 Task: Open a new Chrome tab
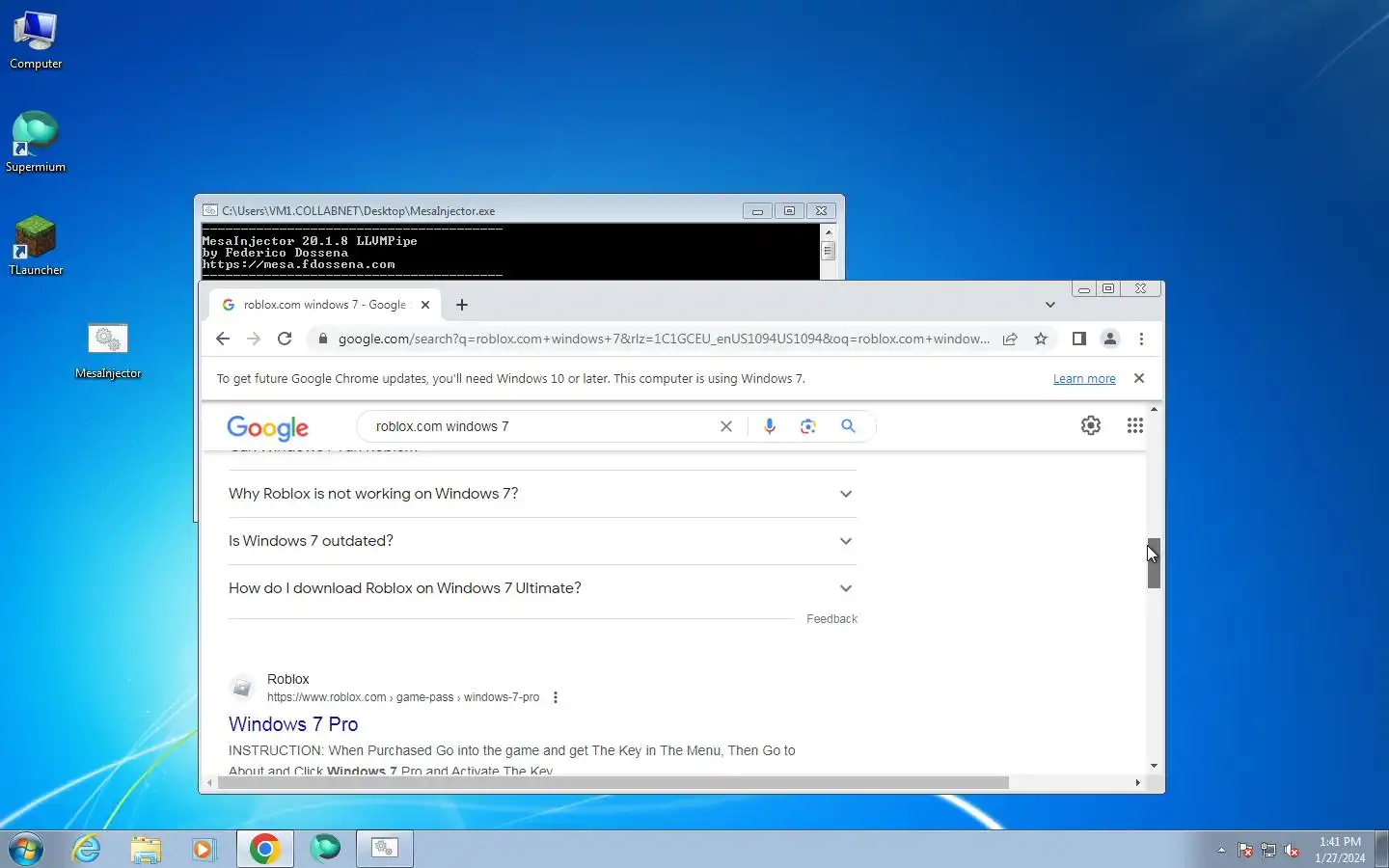tap(462, 305)
